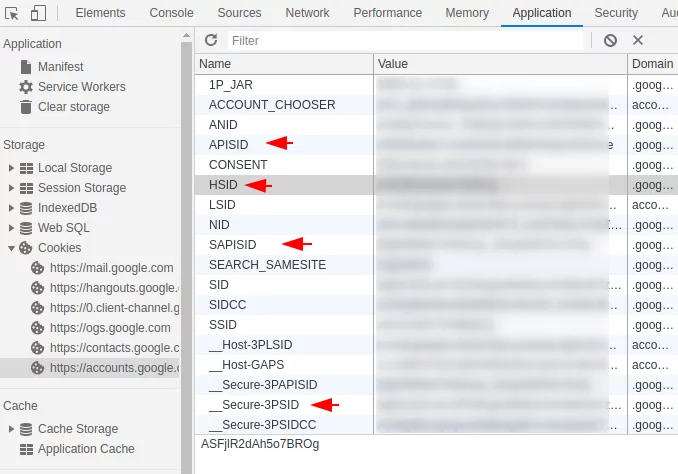Select the mail.google.com cookie icon
678x474 pixels.
pos(38,268)
